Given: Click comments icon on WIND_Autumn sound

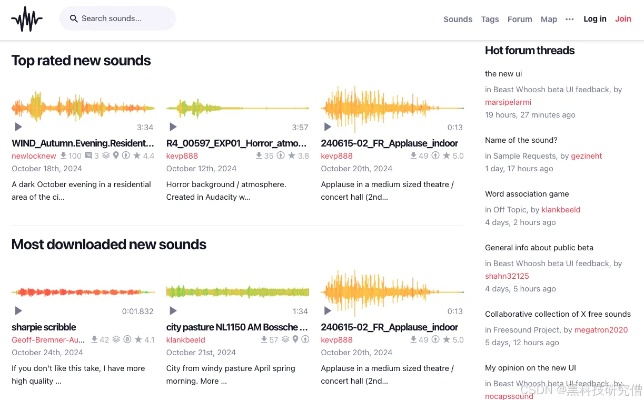Looking at the screenshot, I should click(89, 156).
